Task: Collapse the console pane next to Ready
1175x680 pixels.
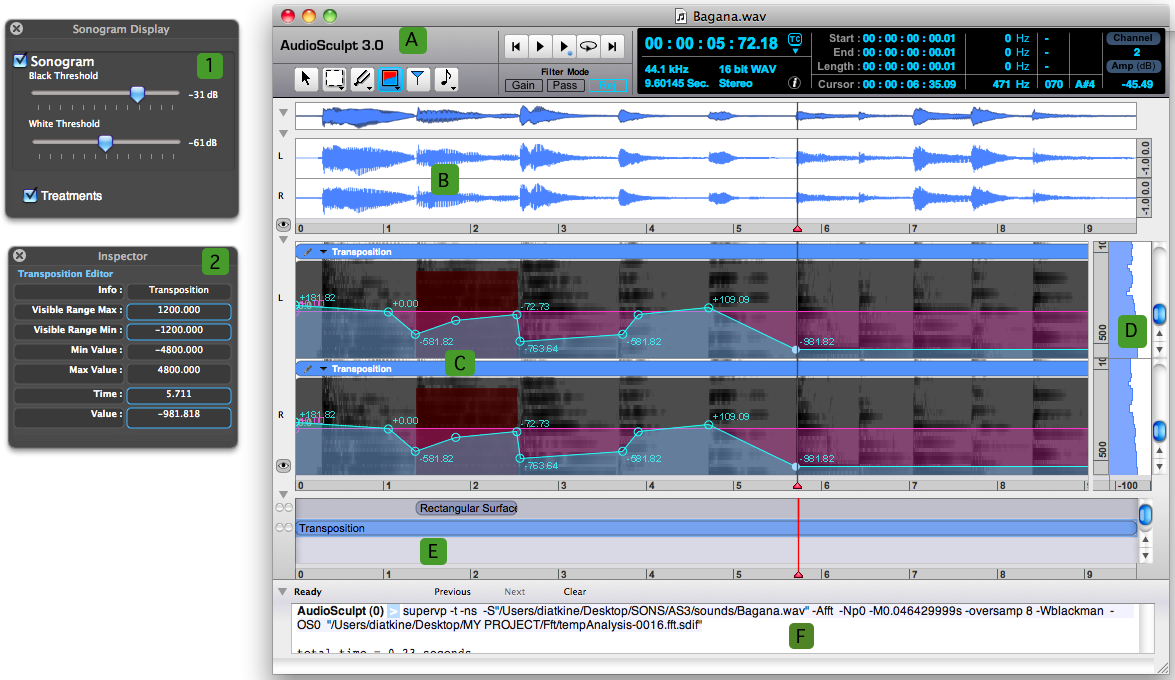Action: (x=283, y=592)
